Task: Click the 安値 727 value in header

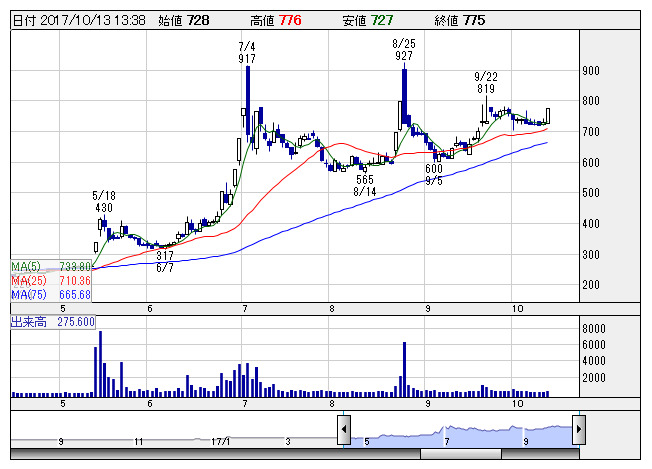Action: pyautogui.click(x=382, y=20)
